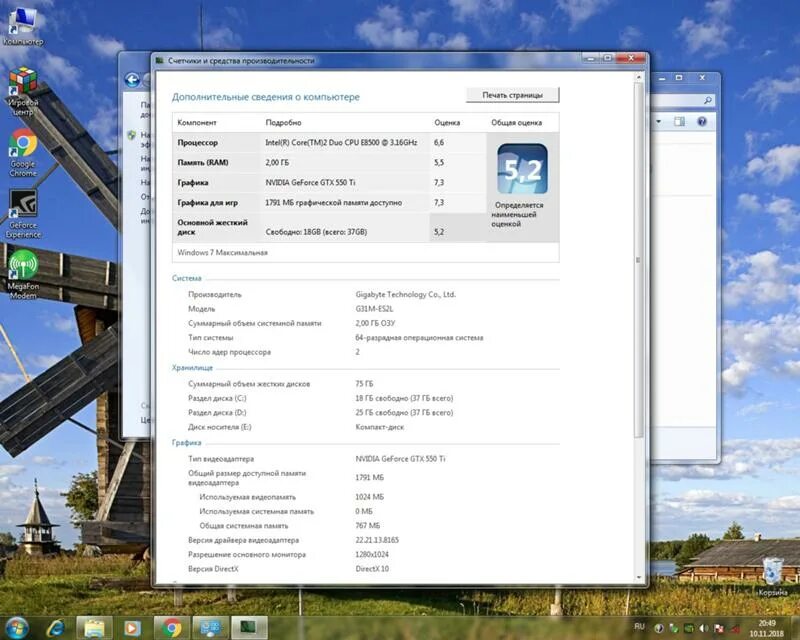Select the Google Chrome desktop shortcut

(23, 152)
